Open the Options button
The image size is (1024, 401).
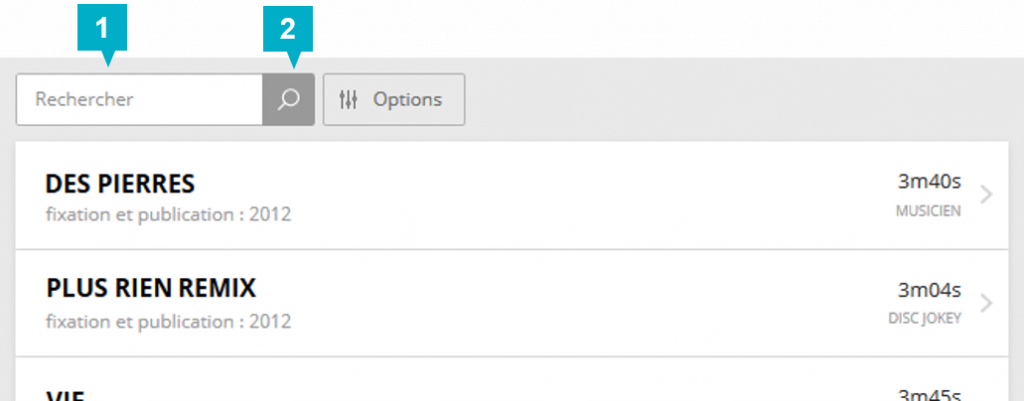[x=394, y=99]
